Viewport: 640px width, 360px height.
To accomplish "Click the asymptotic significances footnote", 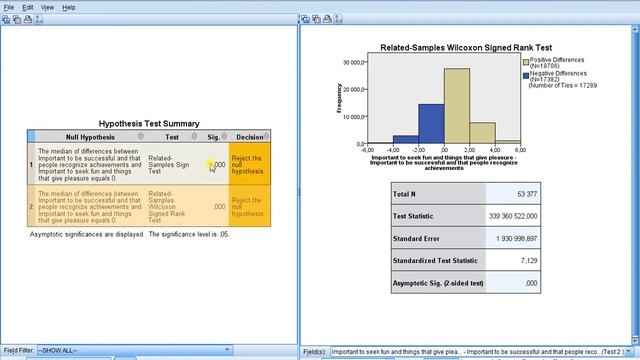I will pyautogui.click(x=129, y=234).
